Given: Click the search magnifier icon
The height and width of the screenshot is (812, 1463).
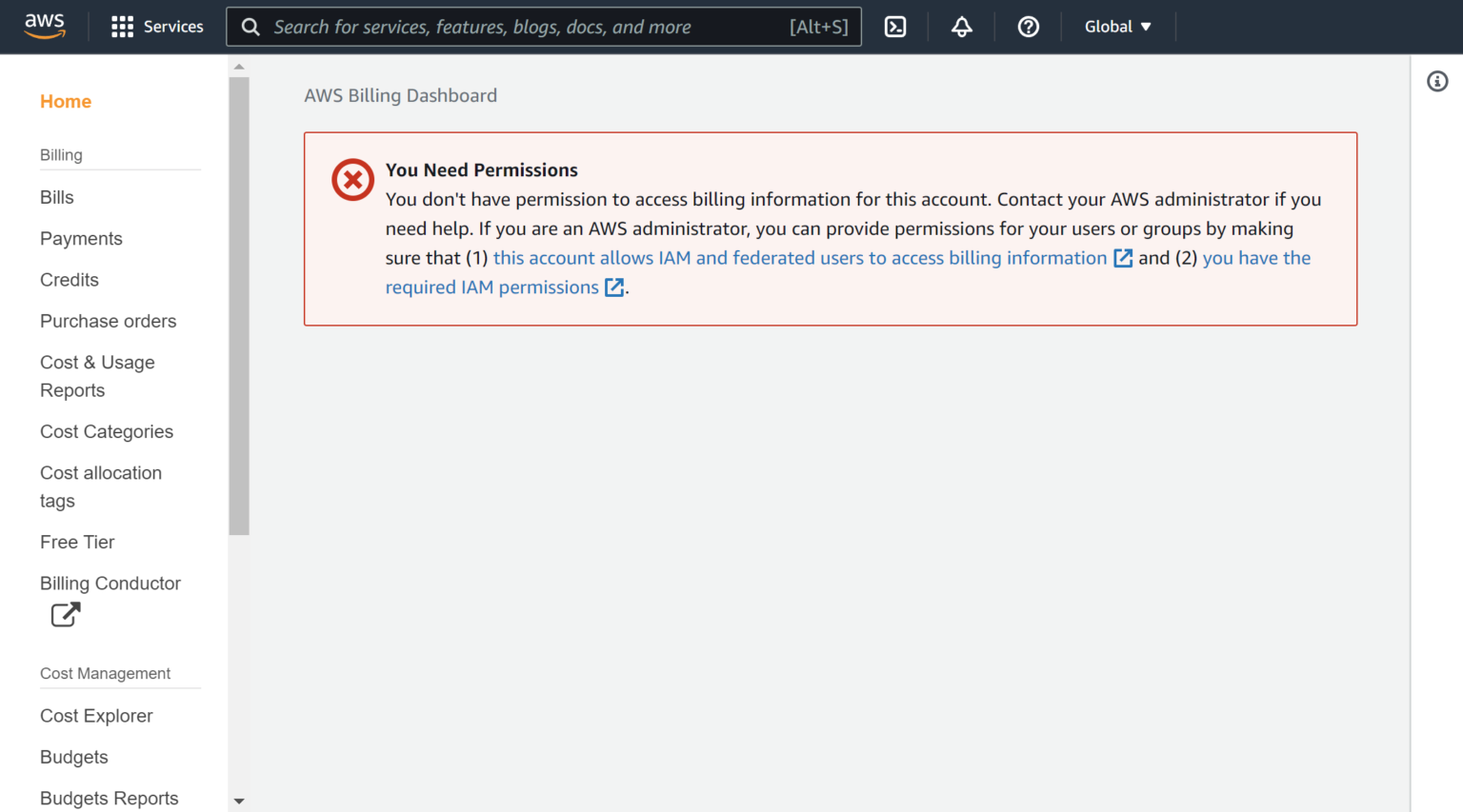Looking at the screenshot, I should coord(250,26).
